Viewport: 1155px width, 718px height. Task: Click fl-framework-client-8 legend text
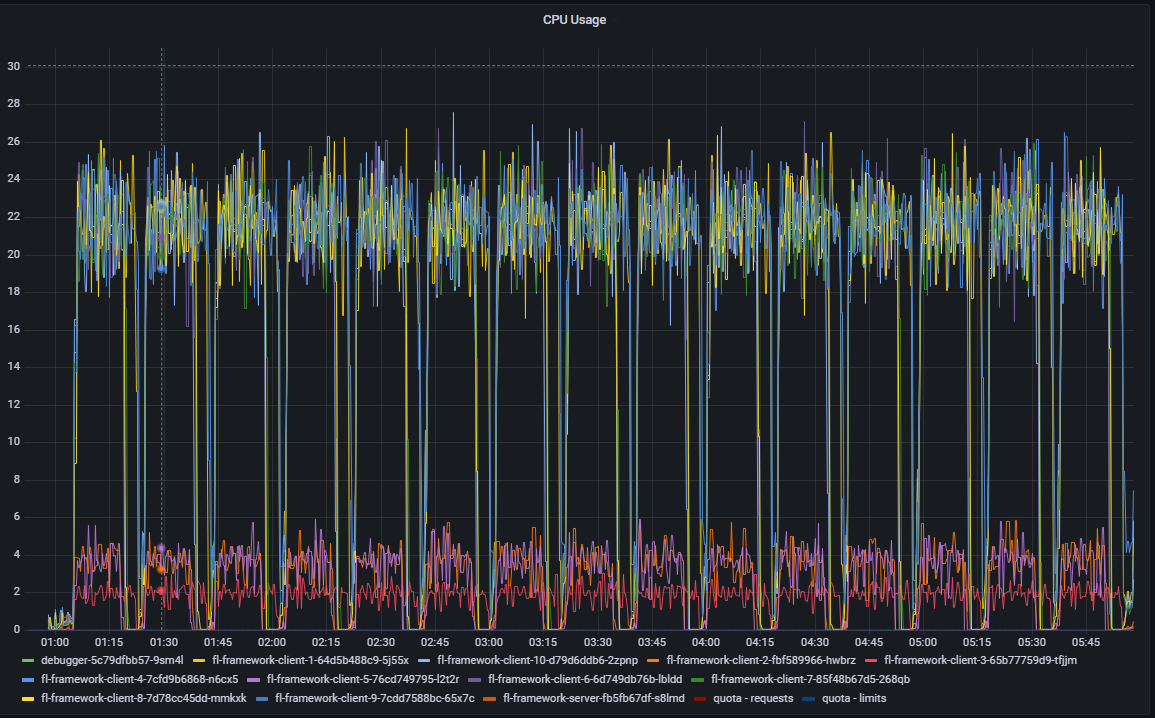[x=143, y=698]
